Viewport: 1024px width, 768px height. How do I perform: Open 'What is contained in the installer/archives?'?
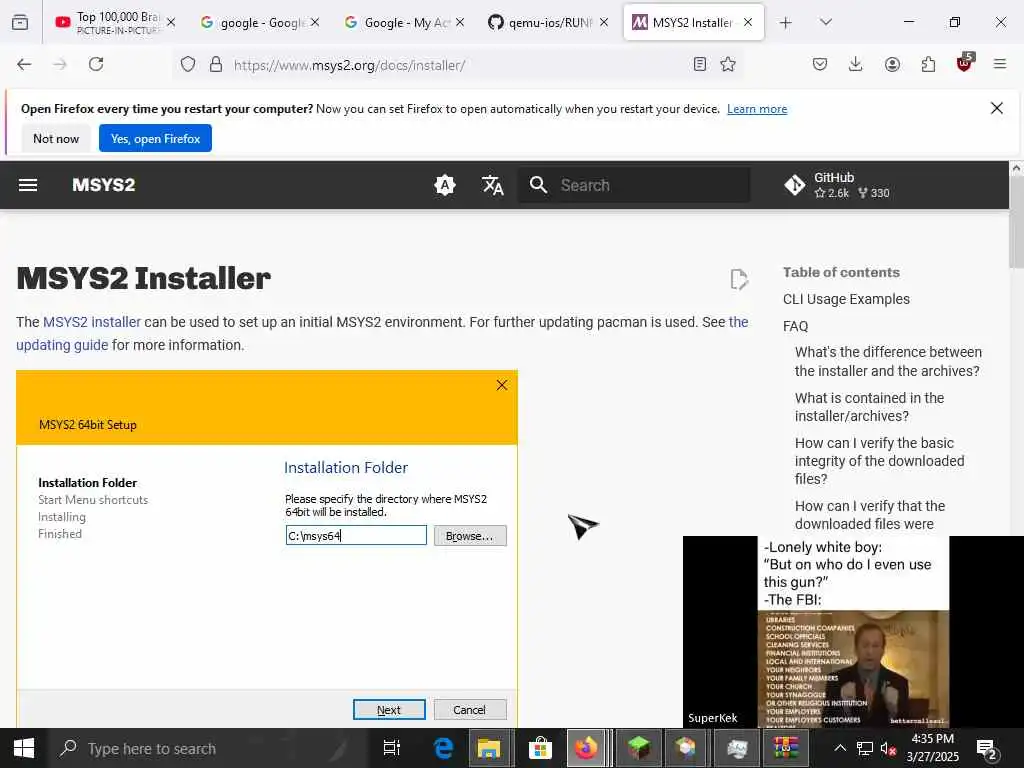click(x=869, y=407)
